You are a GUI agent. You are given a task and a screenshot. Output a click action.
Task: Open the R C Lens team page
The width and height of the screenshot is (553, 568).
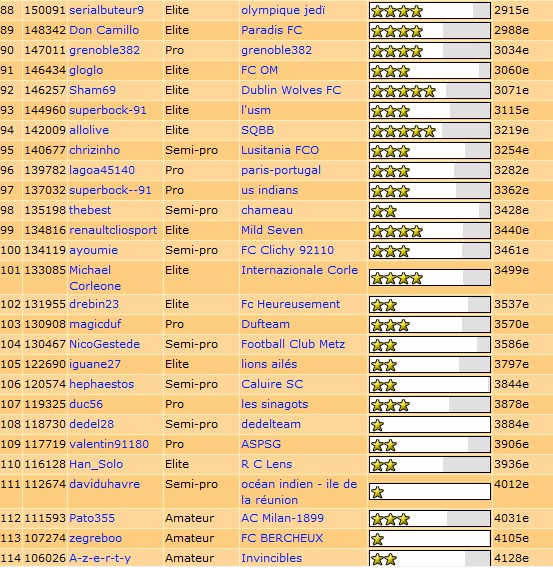267,464
